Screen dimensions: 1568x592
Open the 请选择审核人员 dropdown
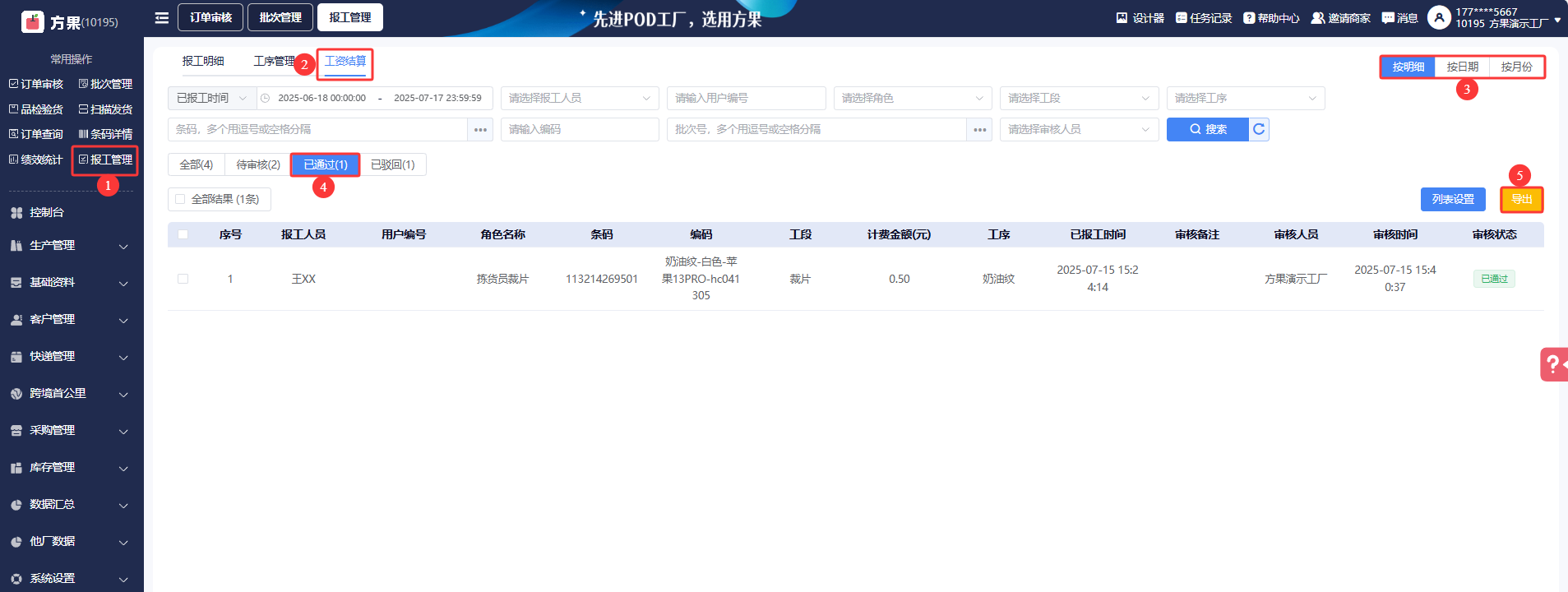tap(1080, 129)
